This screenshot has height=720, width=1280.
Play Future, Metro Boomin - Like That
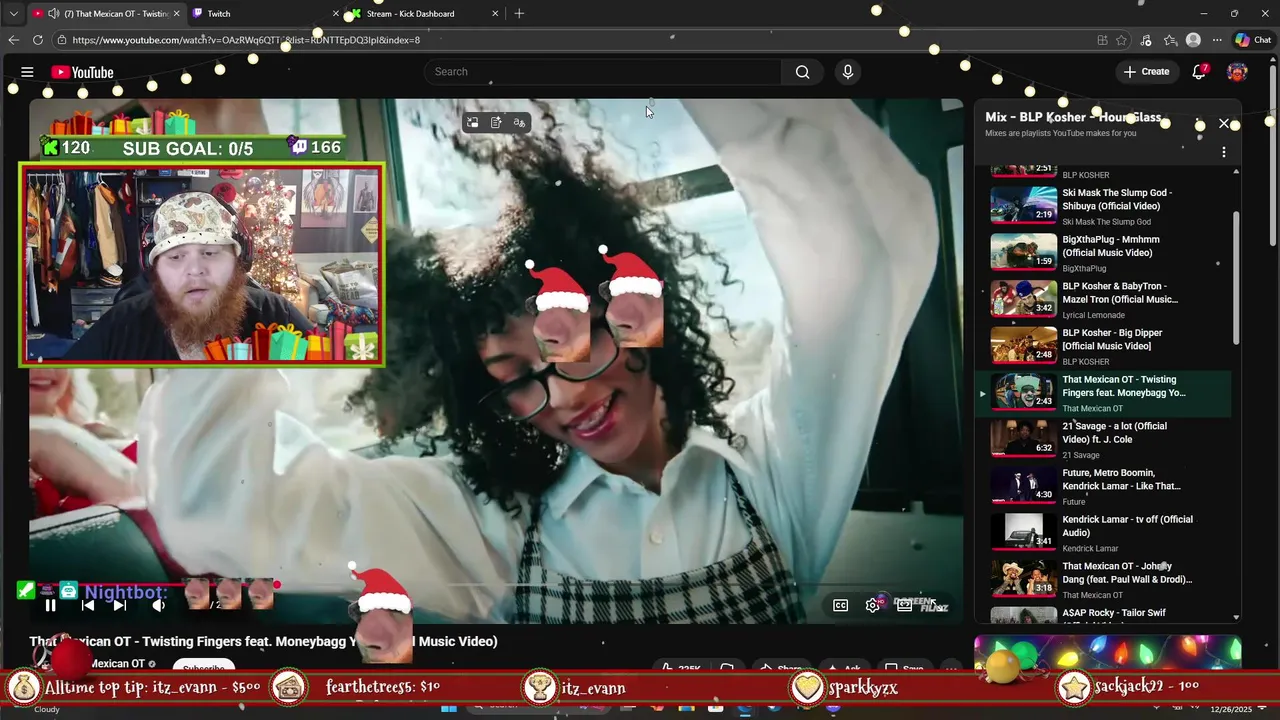tap(1105, 486)
